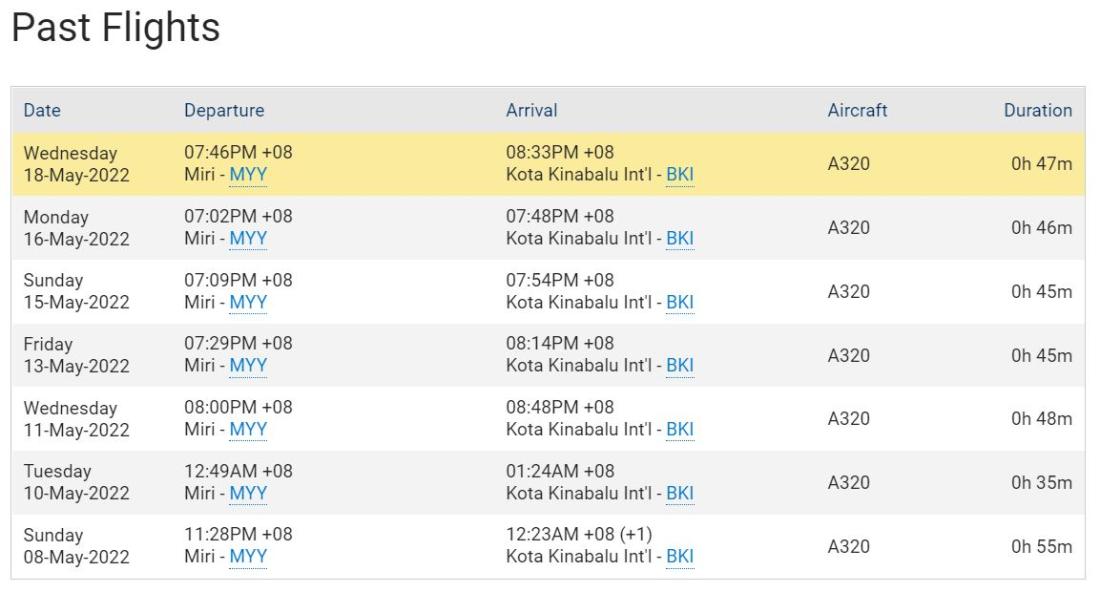The height and width of the screenshot is (592, 1100).
Task: Open MYY link in 08-May-2022 row
Action: 248,556
